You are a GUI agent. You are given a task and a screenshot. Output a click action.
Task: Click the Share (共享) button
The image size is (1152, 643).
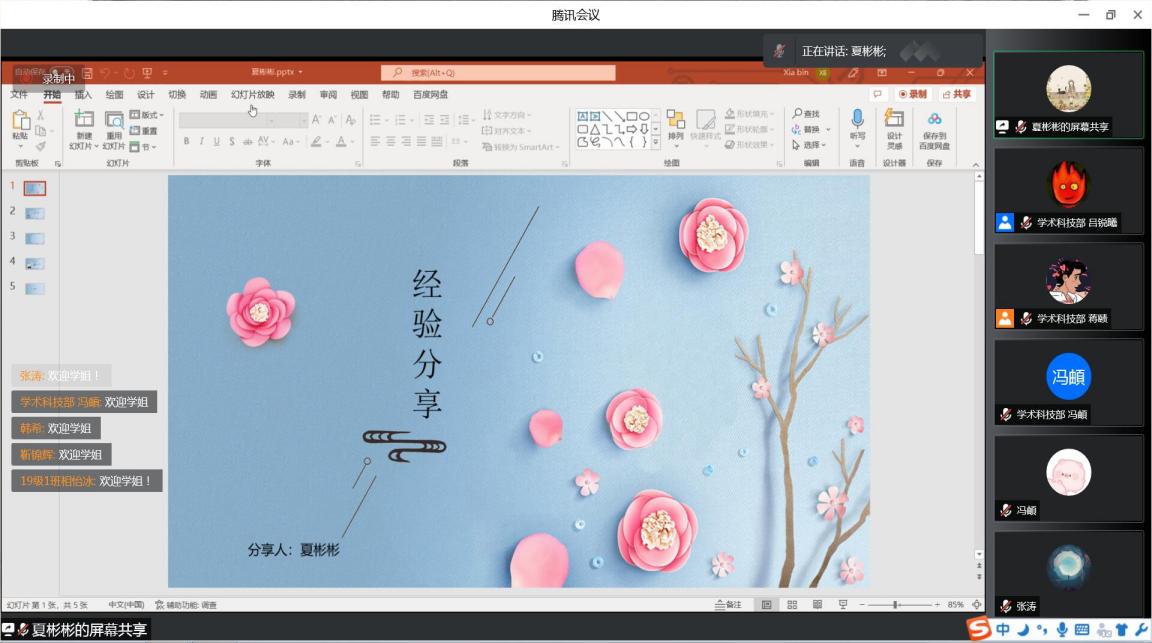[957, 94]
